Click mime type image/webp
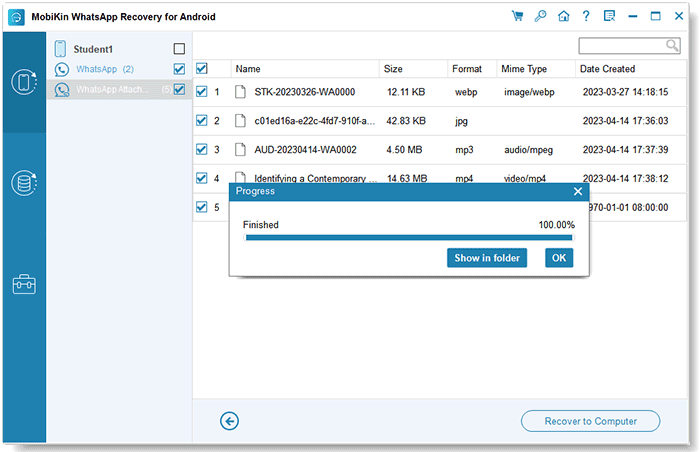The height and width of the screenshot is (452, 700). click(x=529, y=92)
